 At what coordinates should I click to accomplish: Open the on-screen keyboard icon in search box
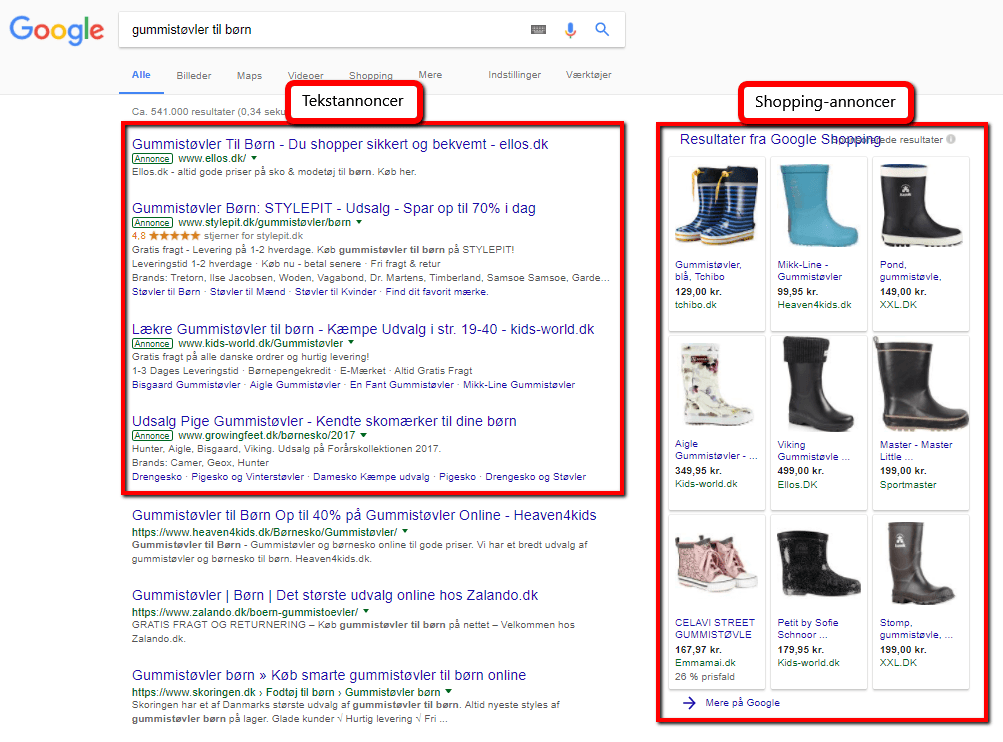tap(539, 29)
